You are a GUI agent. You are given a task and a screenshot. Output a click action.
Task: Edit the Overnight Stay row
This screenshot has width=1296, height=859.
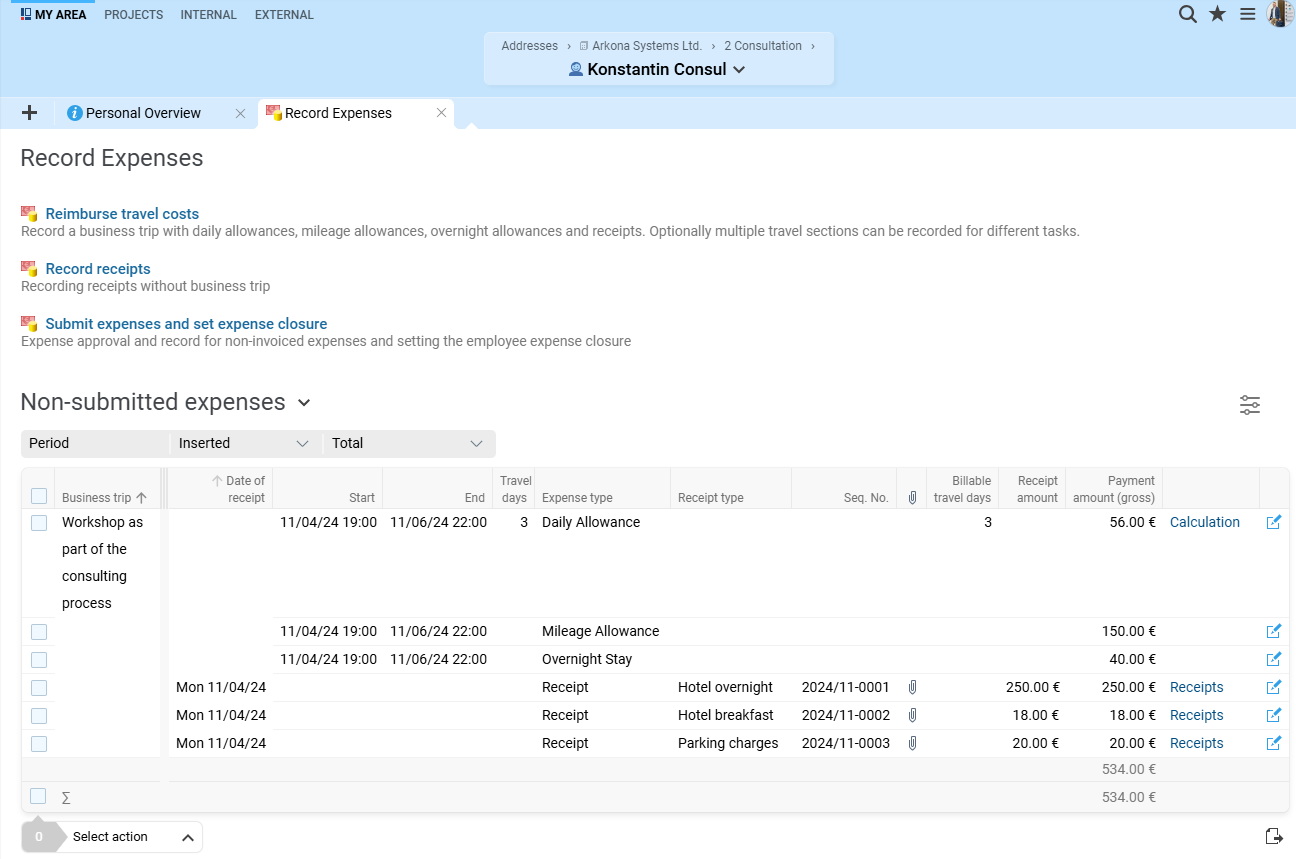pyautogui.click(x=1273, y=659)
